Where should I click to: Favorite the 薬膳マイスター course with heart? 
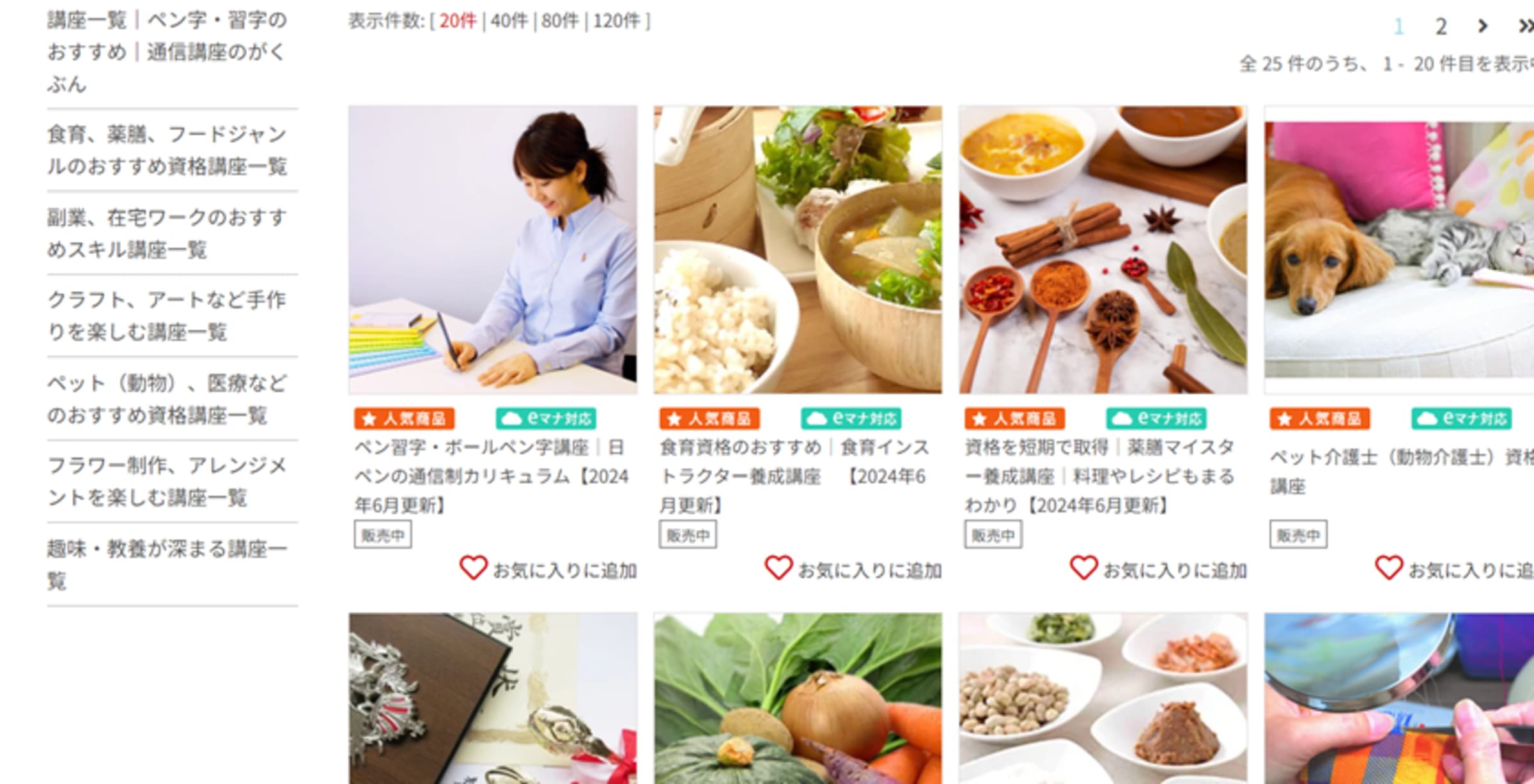pos(1084,568)
